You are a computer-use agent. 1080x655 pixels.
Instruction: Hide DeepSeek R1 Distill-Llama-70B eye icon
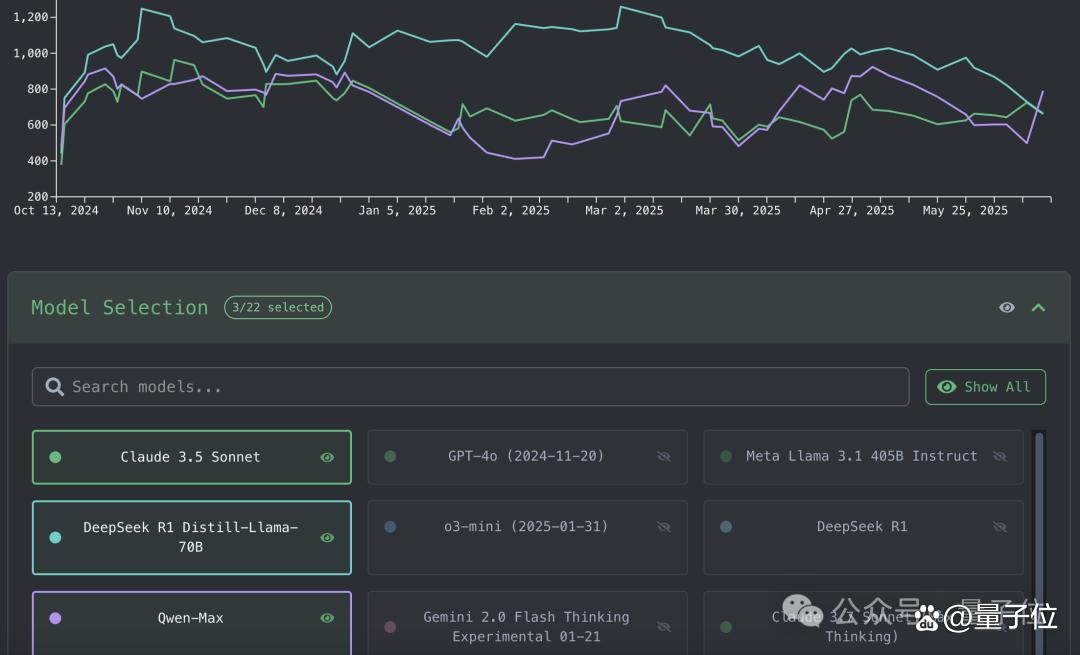click(x=327, y=537)
